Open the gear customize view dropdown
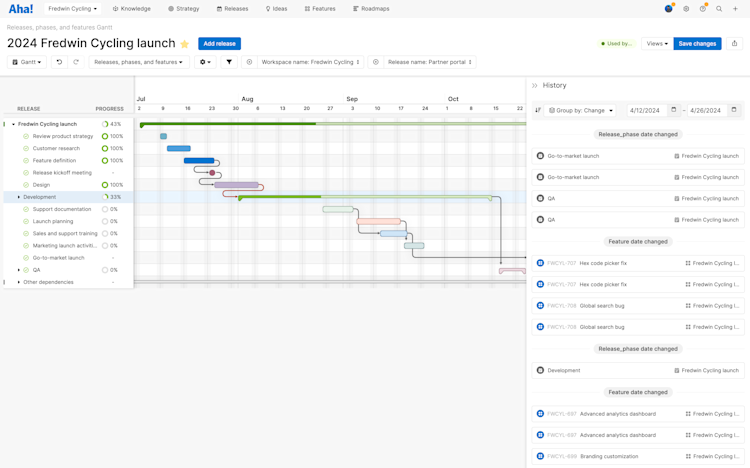 point(205,62)
